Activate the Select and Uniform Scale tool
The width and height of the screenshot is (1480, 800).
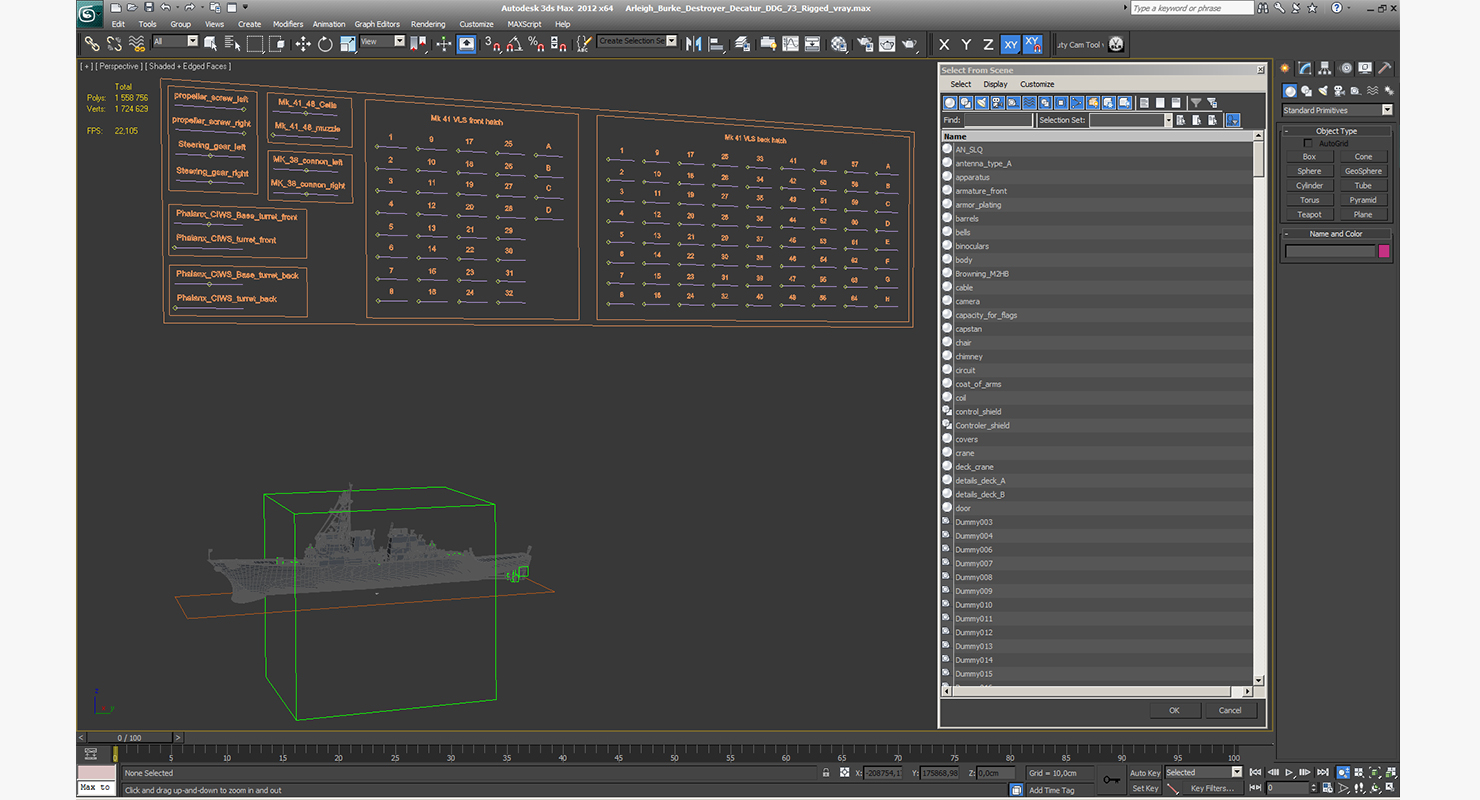(x=347, y=44)
